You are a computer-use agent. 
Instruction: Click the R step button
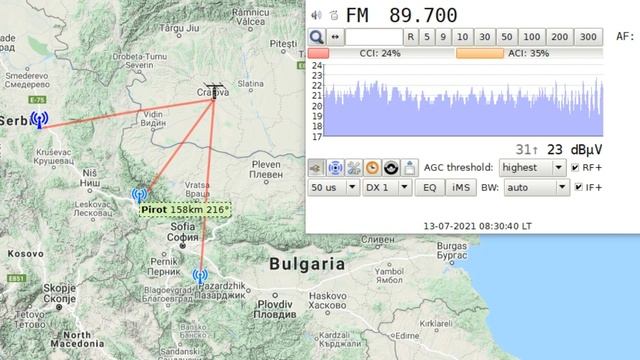[x=411, y=37]
